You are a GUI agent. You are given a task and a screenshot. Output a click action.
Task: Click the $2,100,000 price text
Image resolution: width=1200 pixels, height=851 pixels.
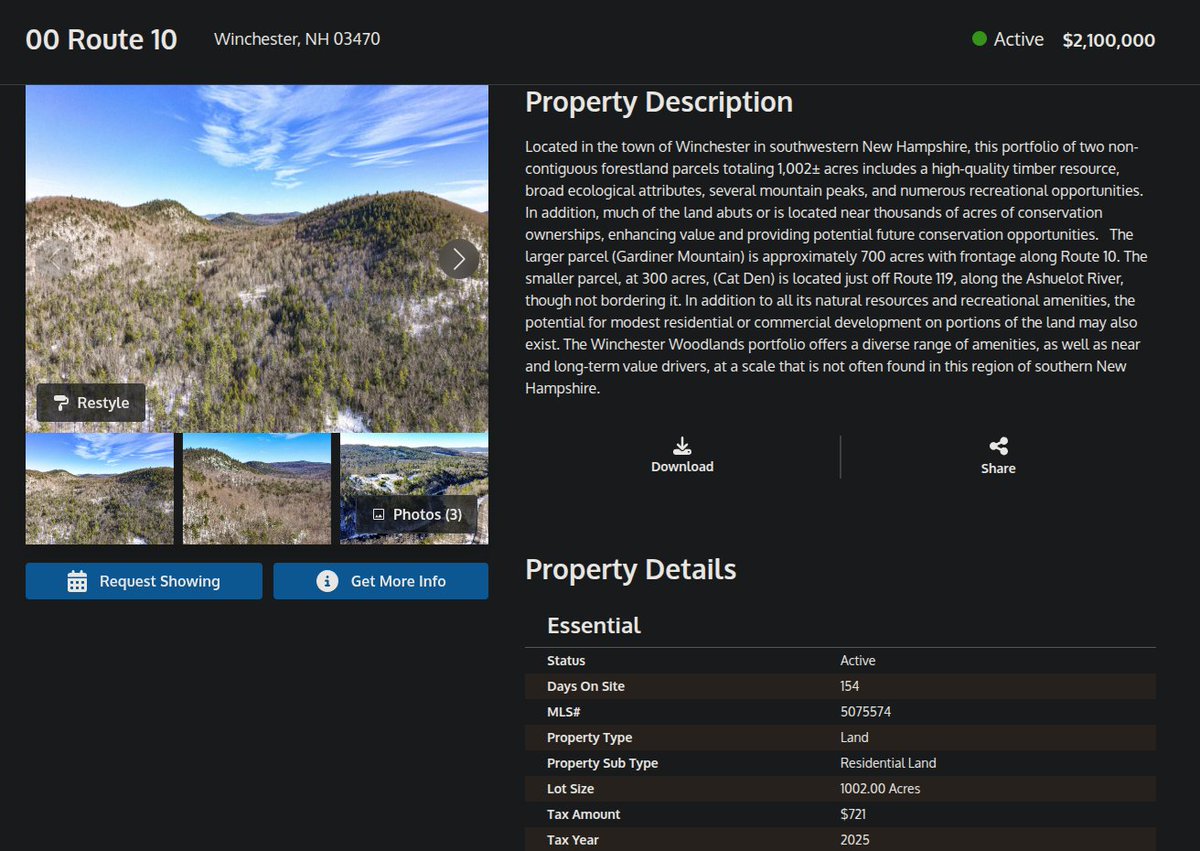pos(1108,40)
